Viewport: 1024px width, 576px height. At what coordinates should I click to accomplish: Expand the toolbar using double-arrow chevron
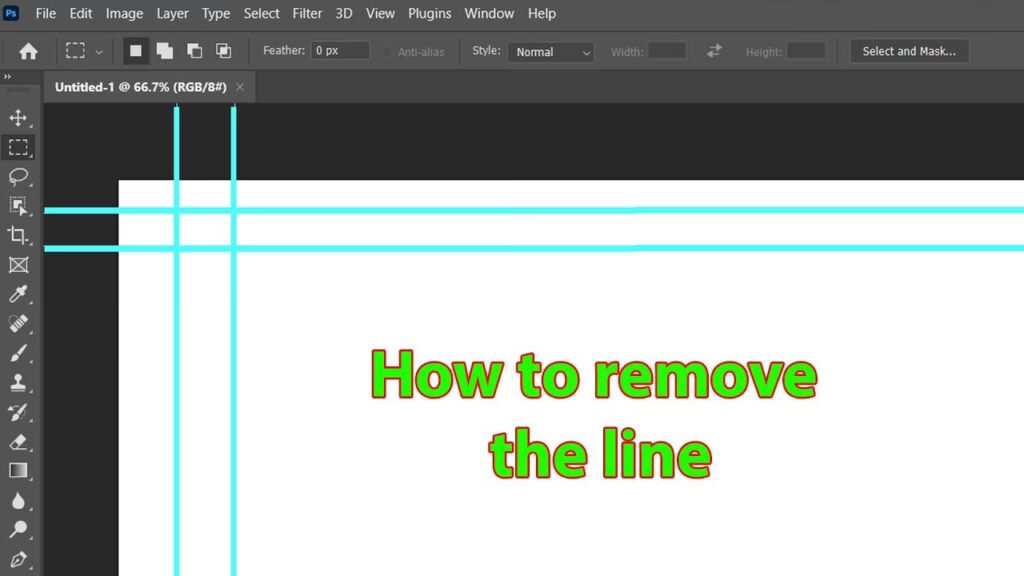click(8, 77)
